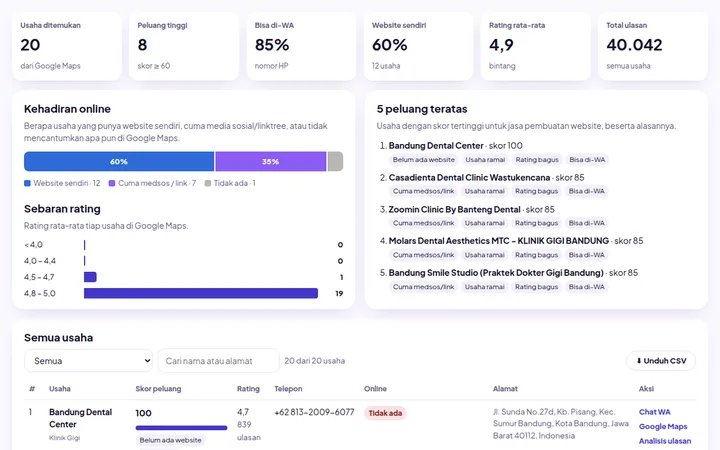Open Google Maps link for Bandung Dental Center
This screenshot has width=720, height=450.
tap(663, 427)
